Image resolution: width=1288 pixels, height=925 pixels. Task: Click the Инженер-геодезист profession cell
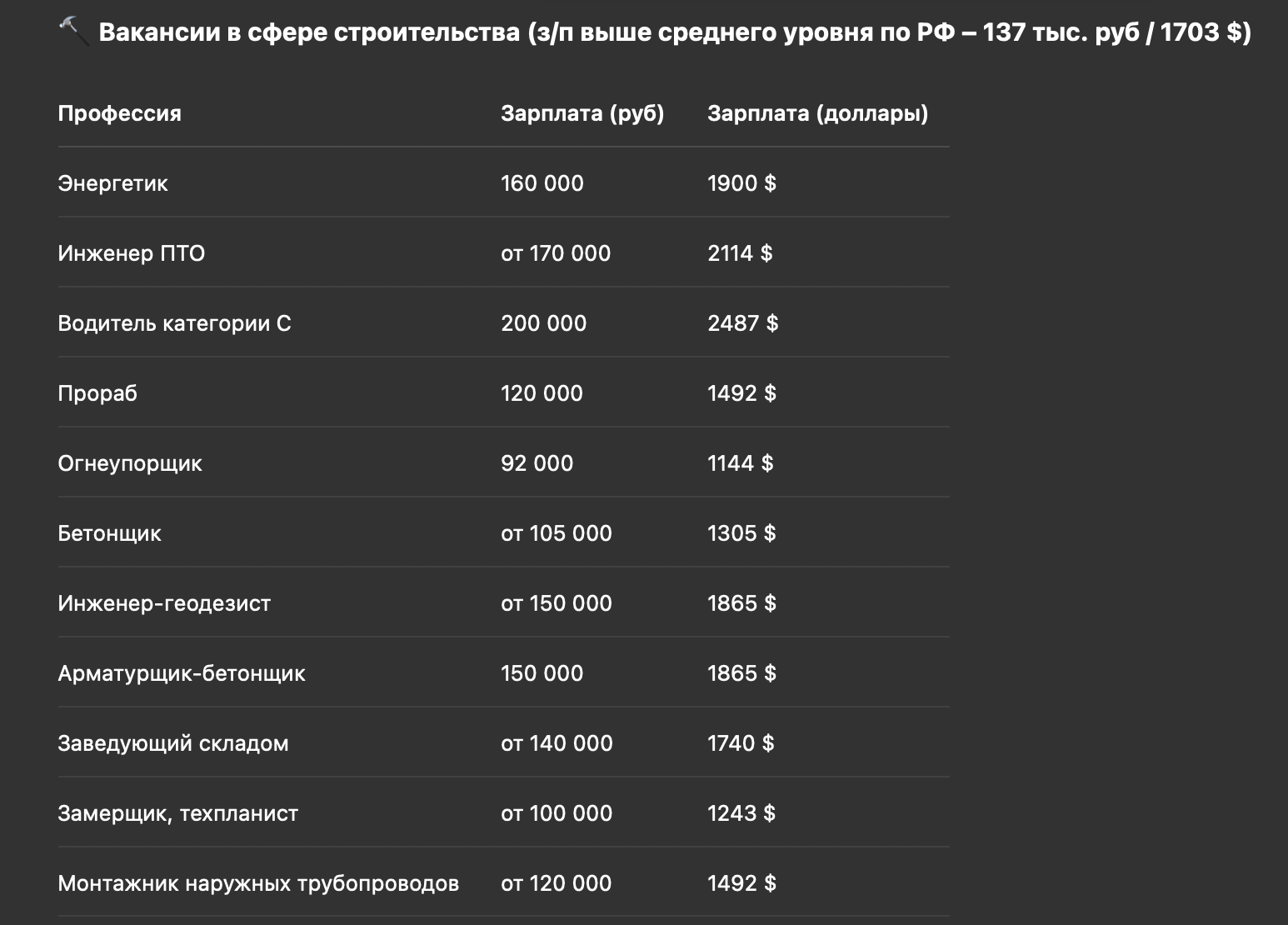click(x=164, y=603)
